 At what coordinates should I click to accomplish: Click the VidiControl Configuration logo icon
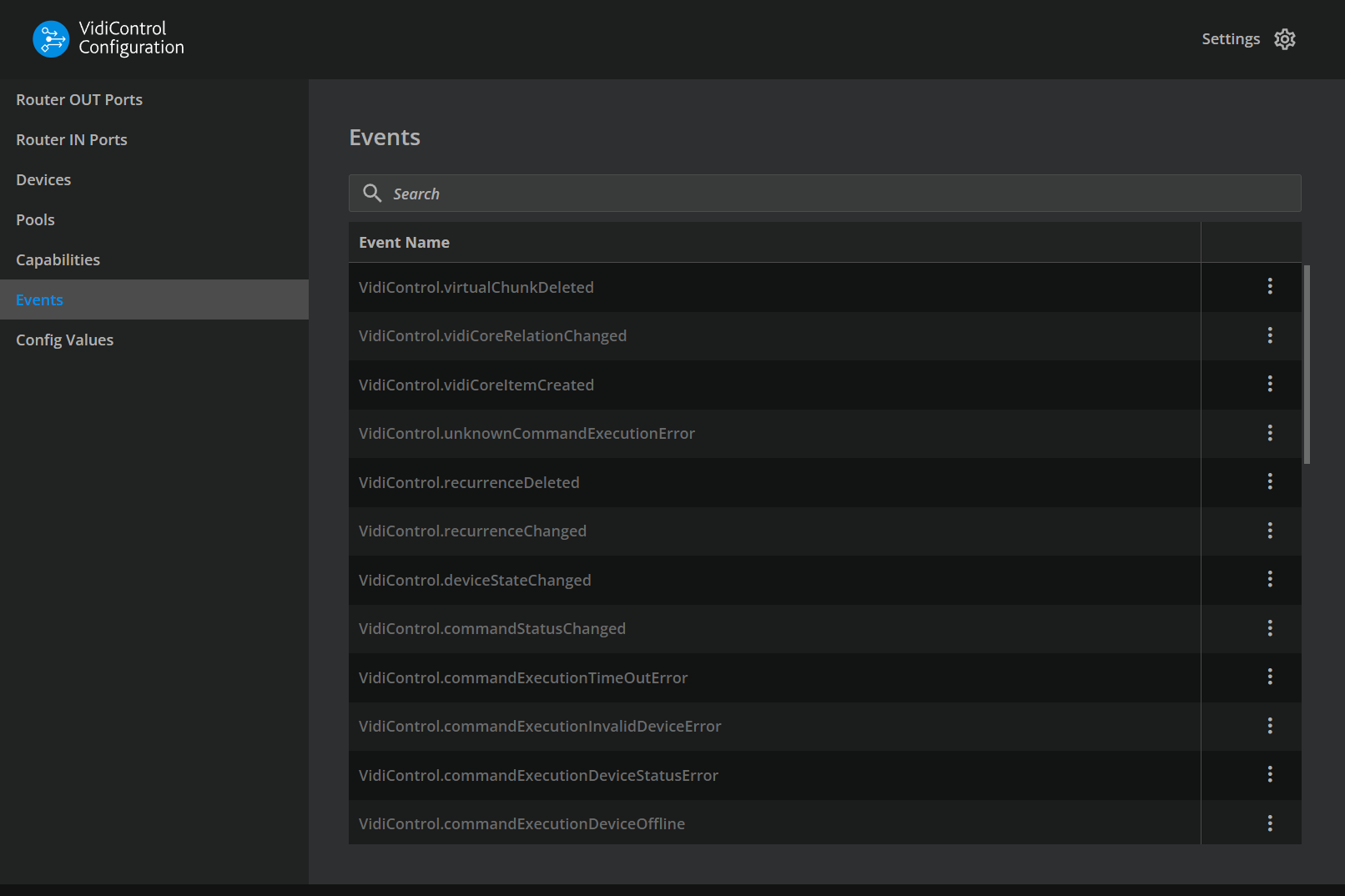pos(51,39)
